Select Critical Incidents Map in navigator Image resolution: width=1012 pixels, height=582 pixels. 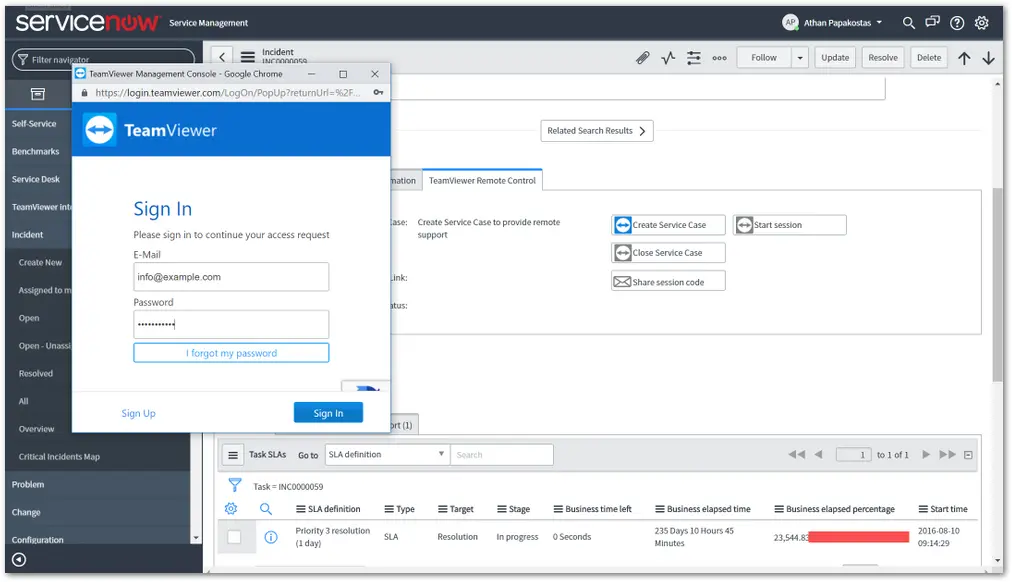pos(59,457)
